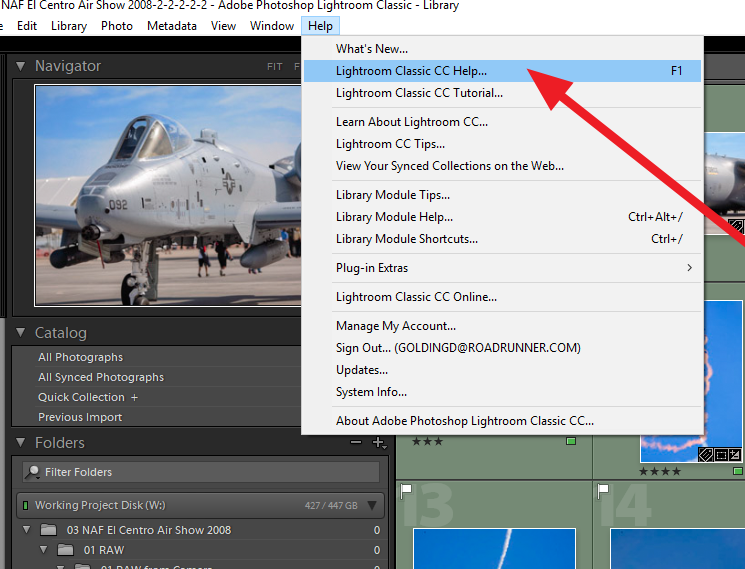Click the magnifier icon in Filter Folders
Viewport: 745px width, 569px height.
point(32,472)
